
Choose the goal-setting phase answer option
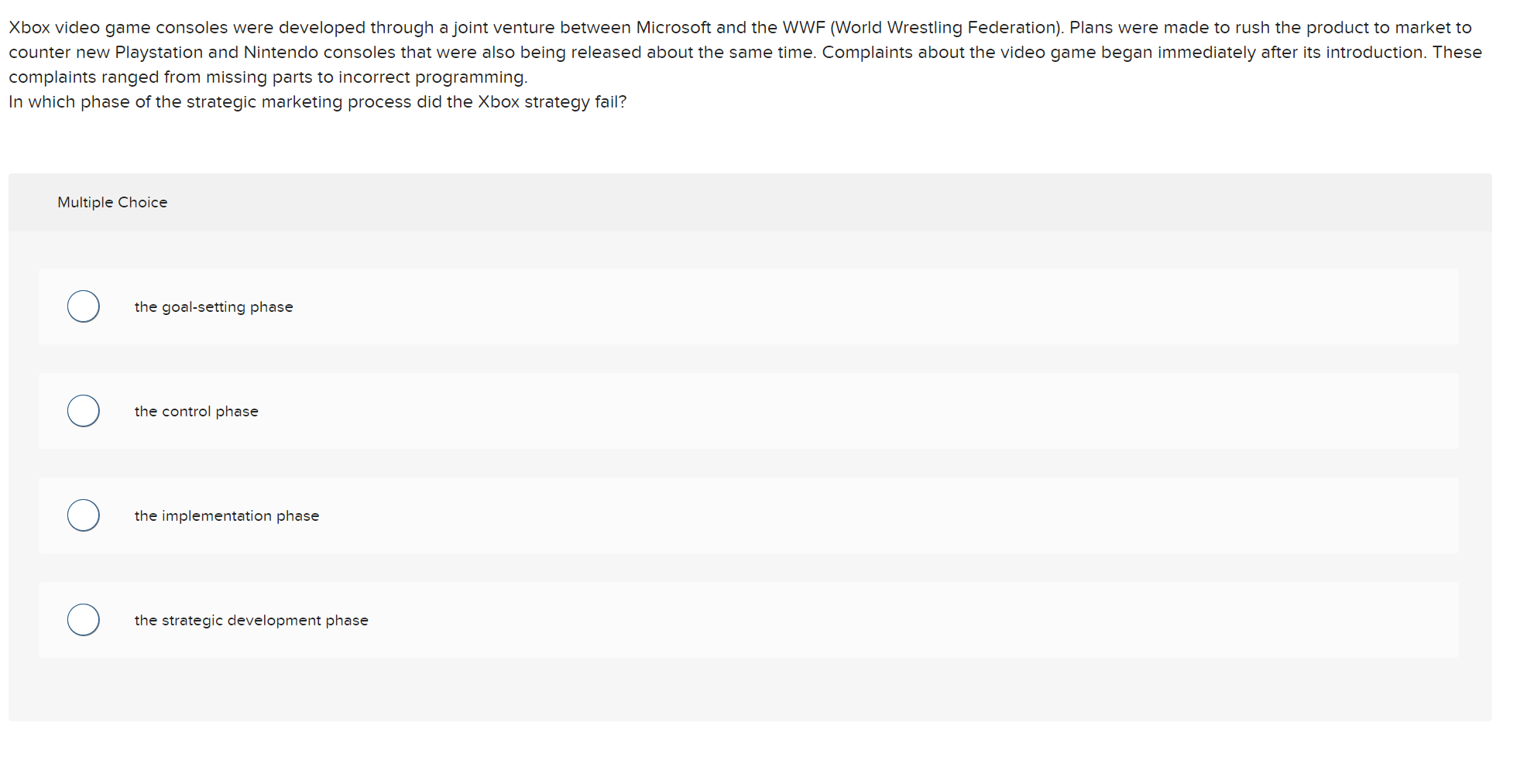pyautogui.click(x=214, y=306)
